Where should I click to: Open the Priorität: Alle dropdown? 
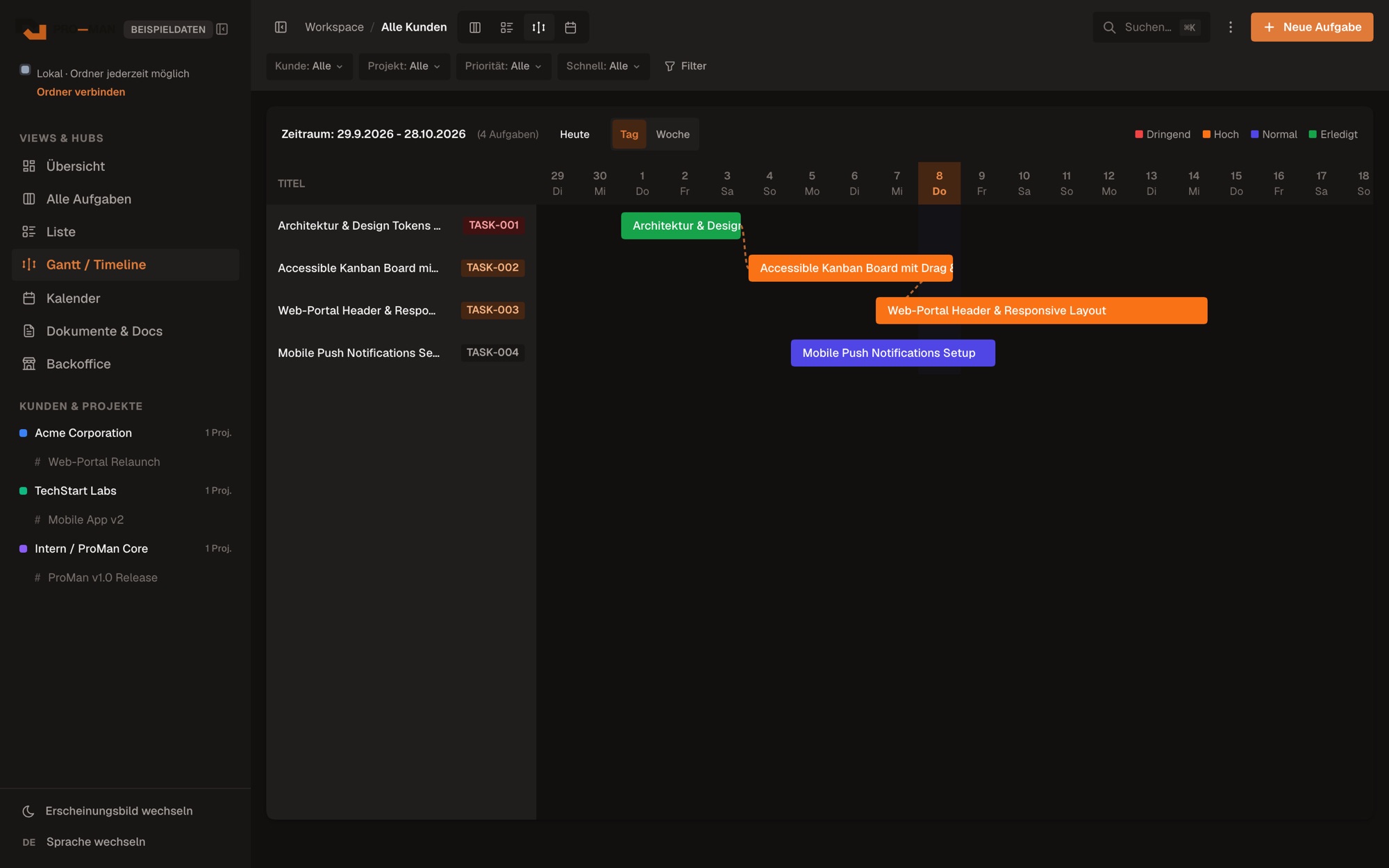[x=504, y=67]
